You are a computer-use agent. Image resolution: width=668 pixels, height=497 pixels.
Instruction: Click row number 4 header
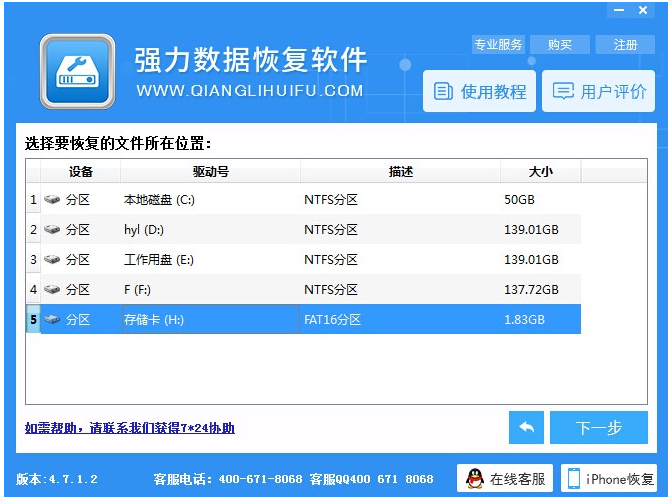tap(33, 290)
